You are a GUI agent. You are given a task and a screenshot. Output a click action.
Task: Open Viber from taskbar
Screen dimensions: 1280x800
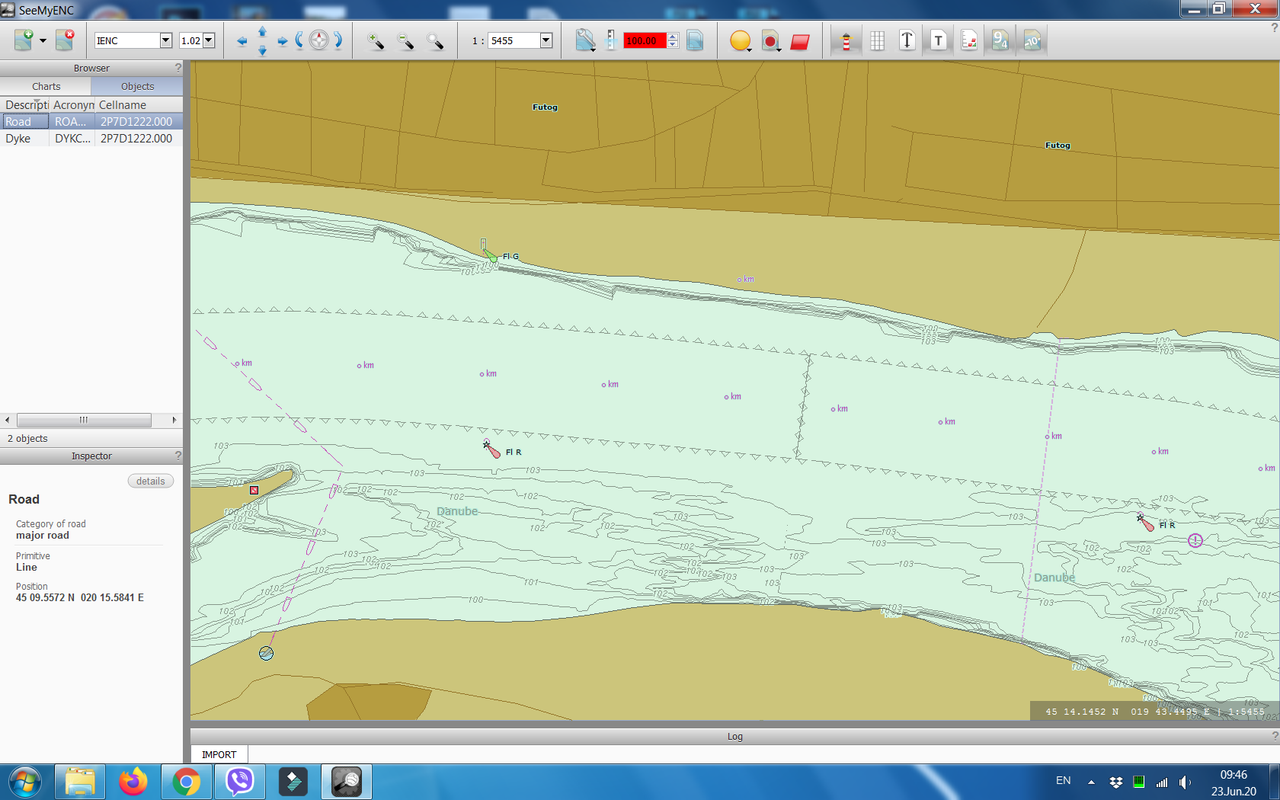coord(240,781)
